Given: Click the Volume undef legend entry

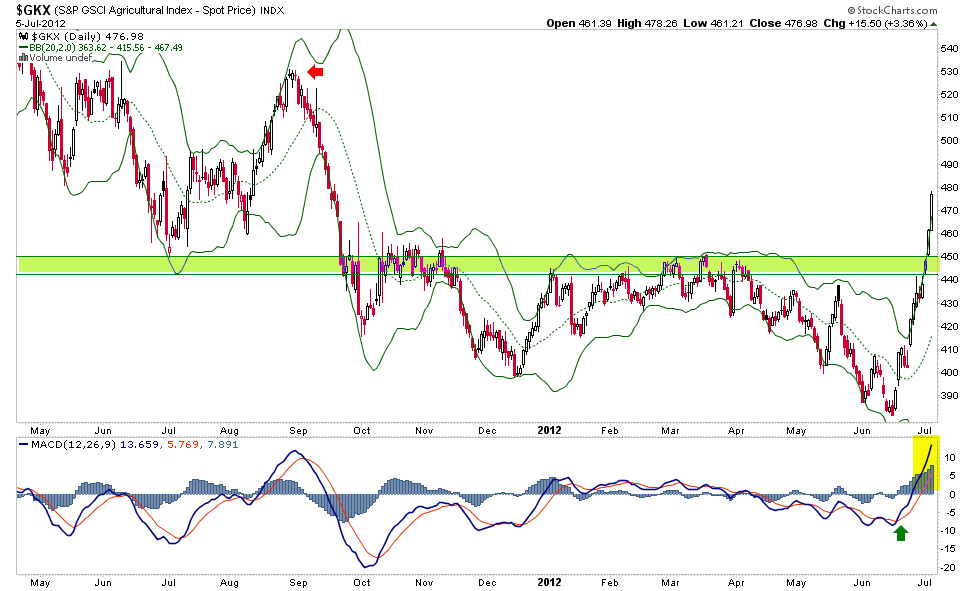Looking at the screenshot, I should 61,58.
